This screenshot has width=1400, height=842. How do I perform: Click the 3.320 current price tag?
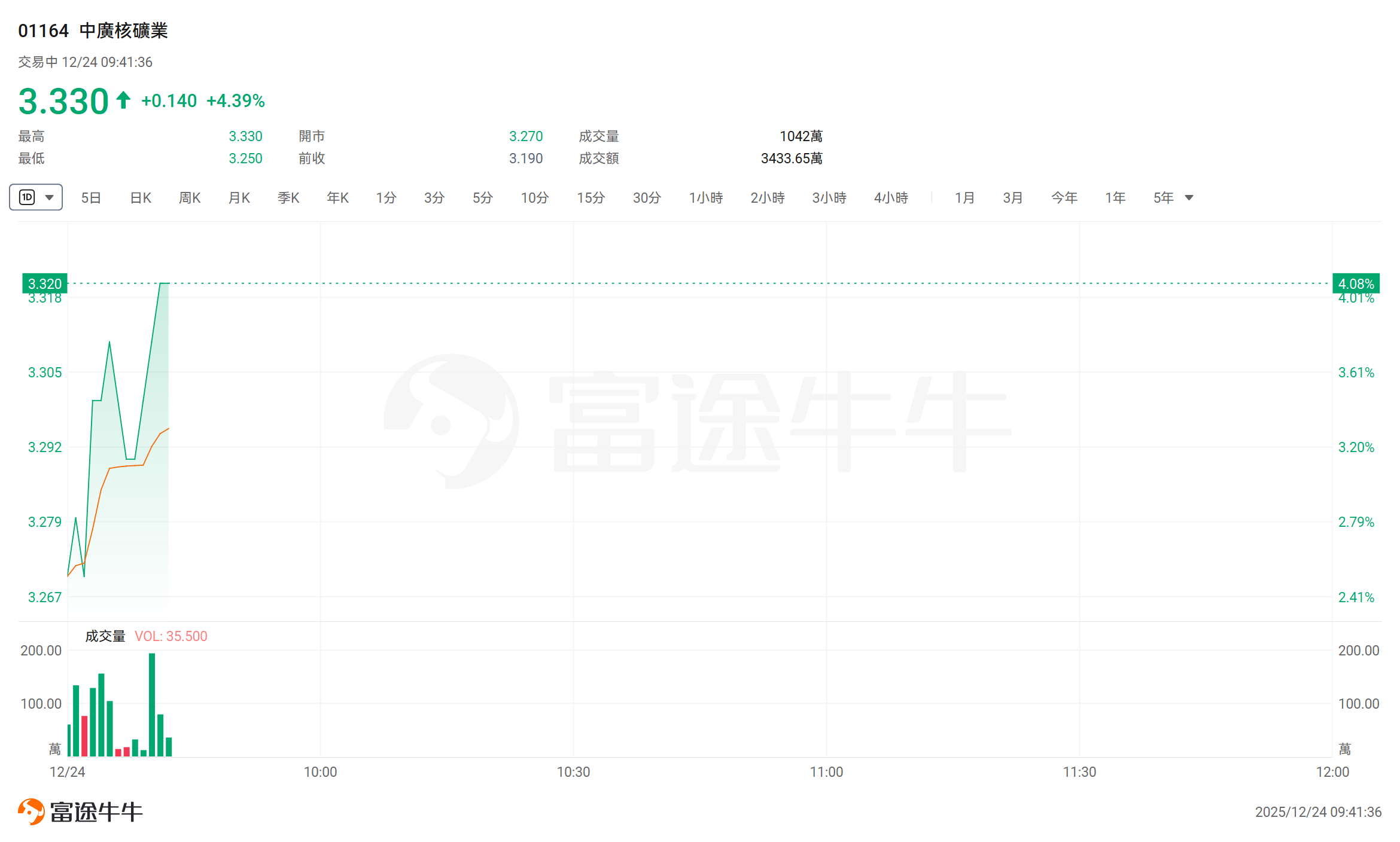pos(45,283)
